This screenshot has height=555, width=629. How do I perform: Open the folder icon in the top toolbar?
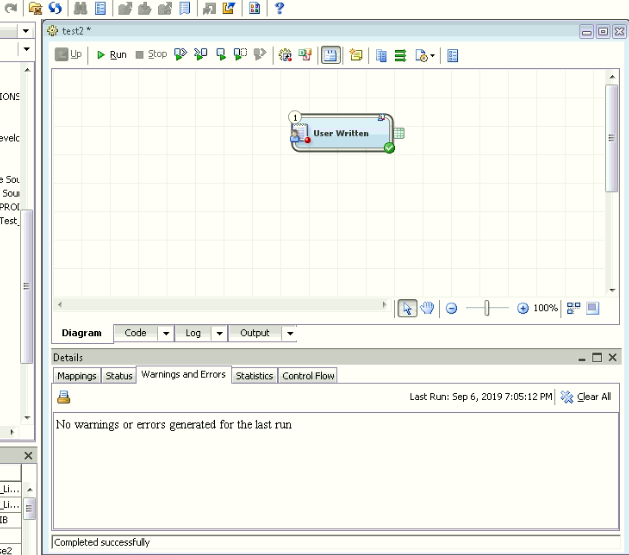click(35, 8)
